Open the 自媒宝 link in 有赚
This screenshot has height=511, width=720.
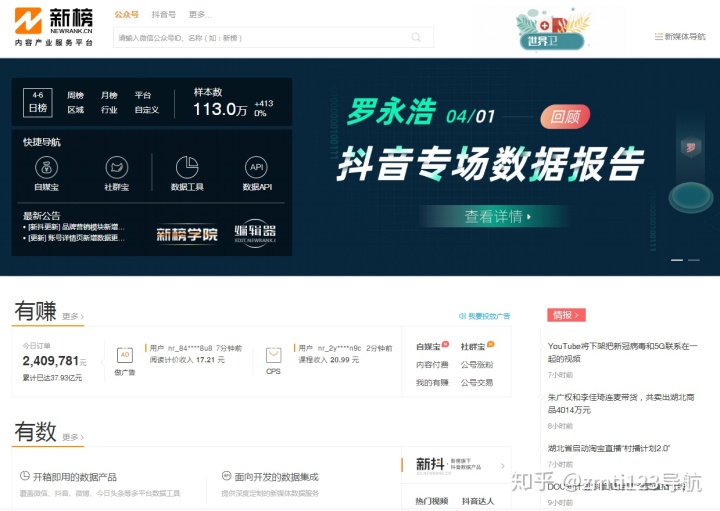coord(428,346)
